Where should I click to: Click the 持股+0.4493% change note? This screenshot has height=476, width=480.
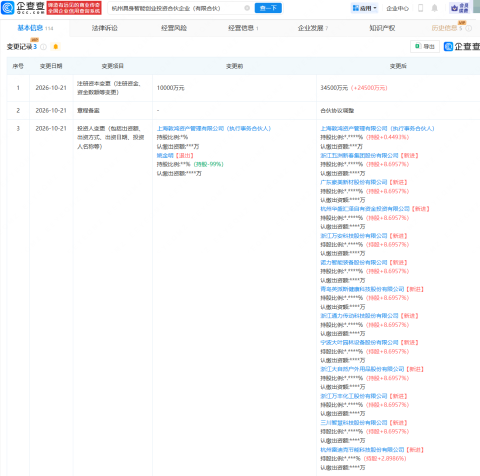click(x=387, y=137)
